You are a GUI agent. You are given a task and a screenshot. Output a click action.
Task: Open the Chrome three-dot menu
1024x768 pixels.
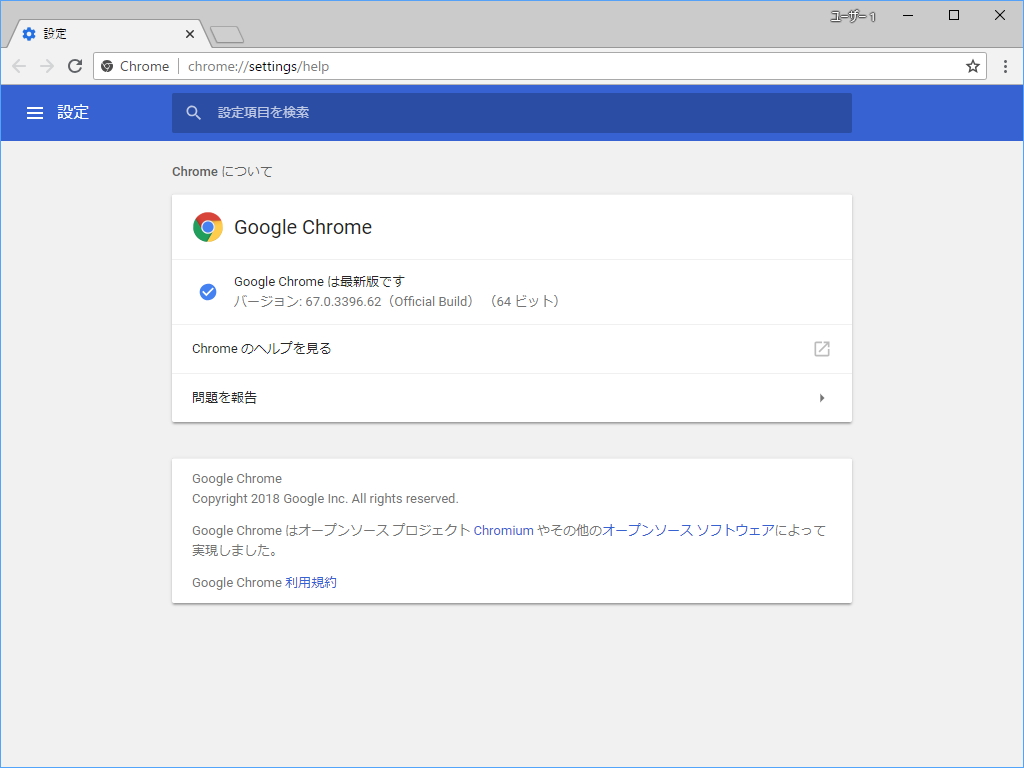(x=1005, y=66)
